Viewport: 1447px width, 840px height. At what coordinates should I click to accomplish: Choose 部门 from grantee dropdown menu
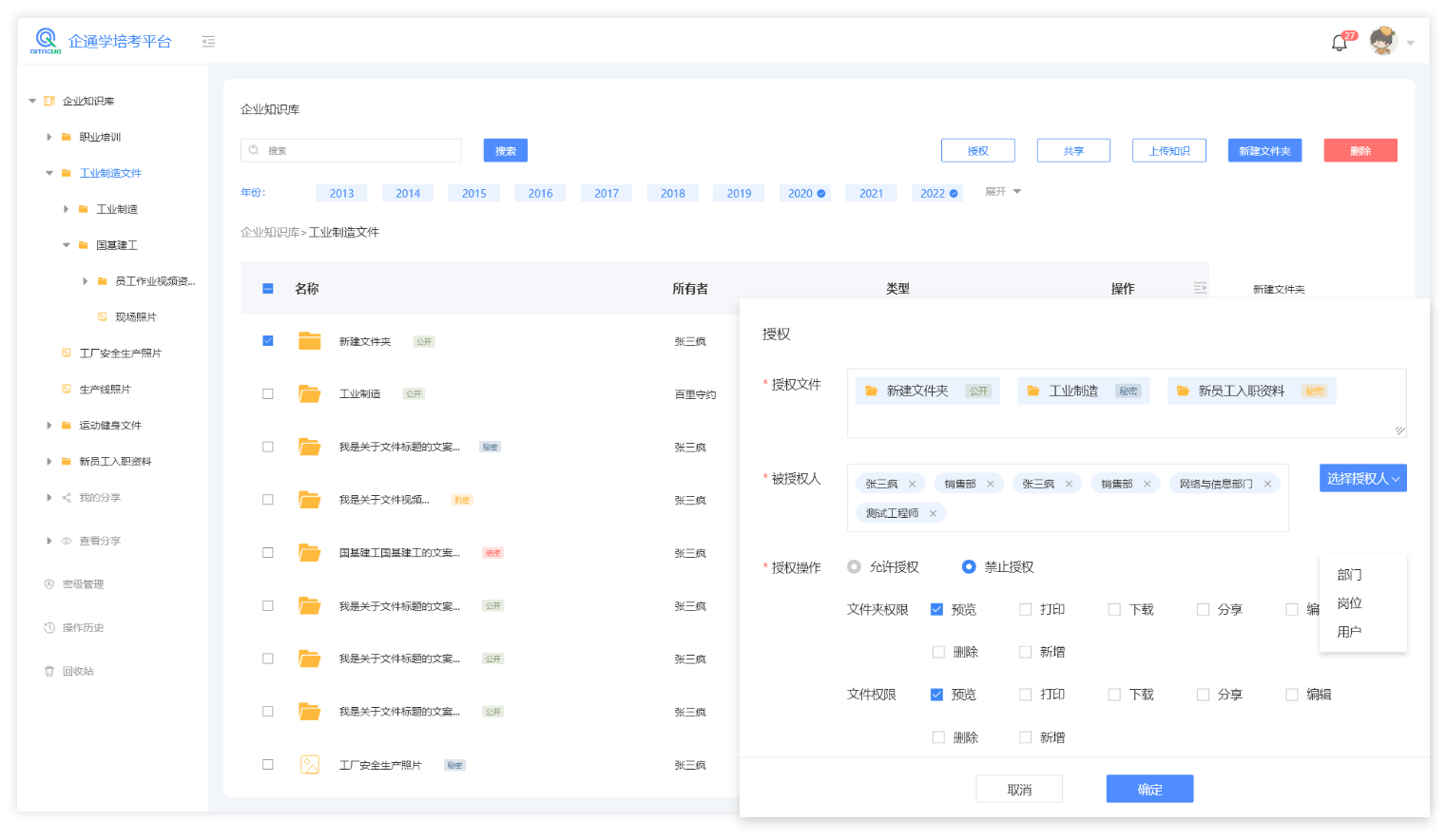(1349, 575)
